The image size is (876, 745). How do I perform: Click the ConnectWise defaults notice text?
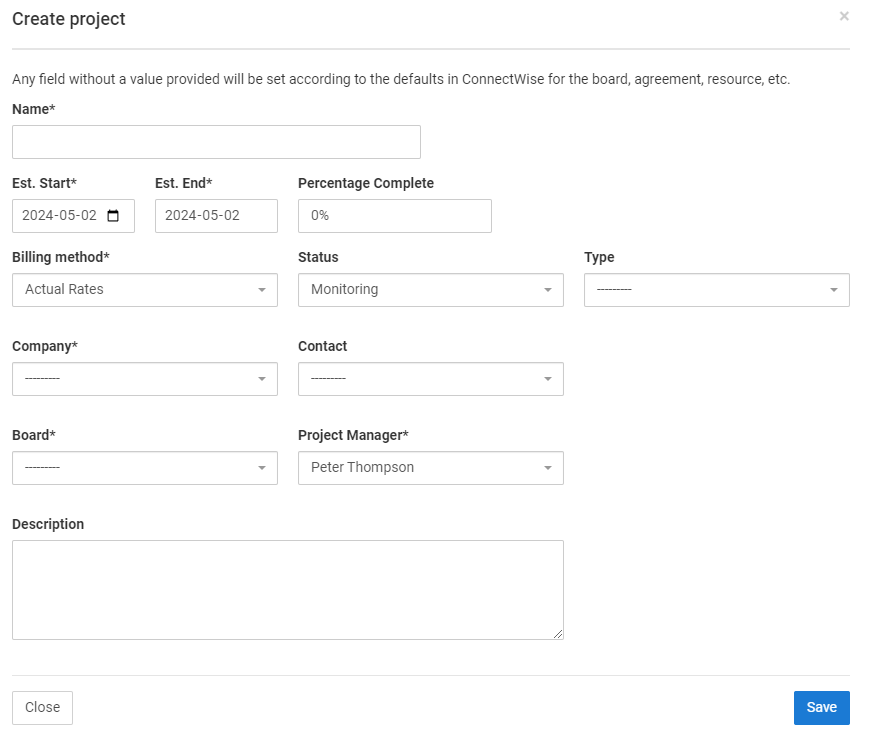pos(401,79)
